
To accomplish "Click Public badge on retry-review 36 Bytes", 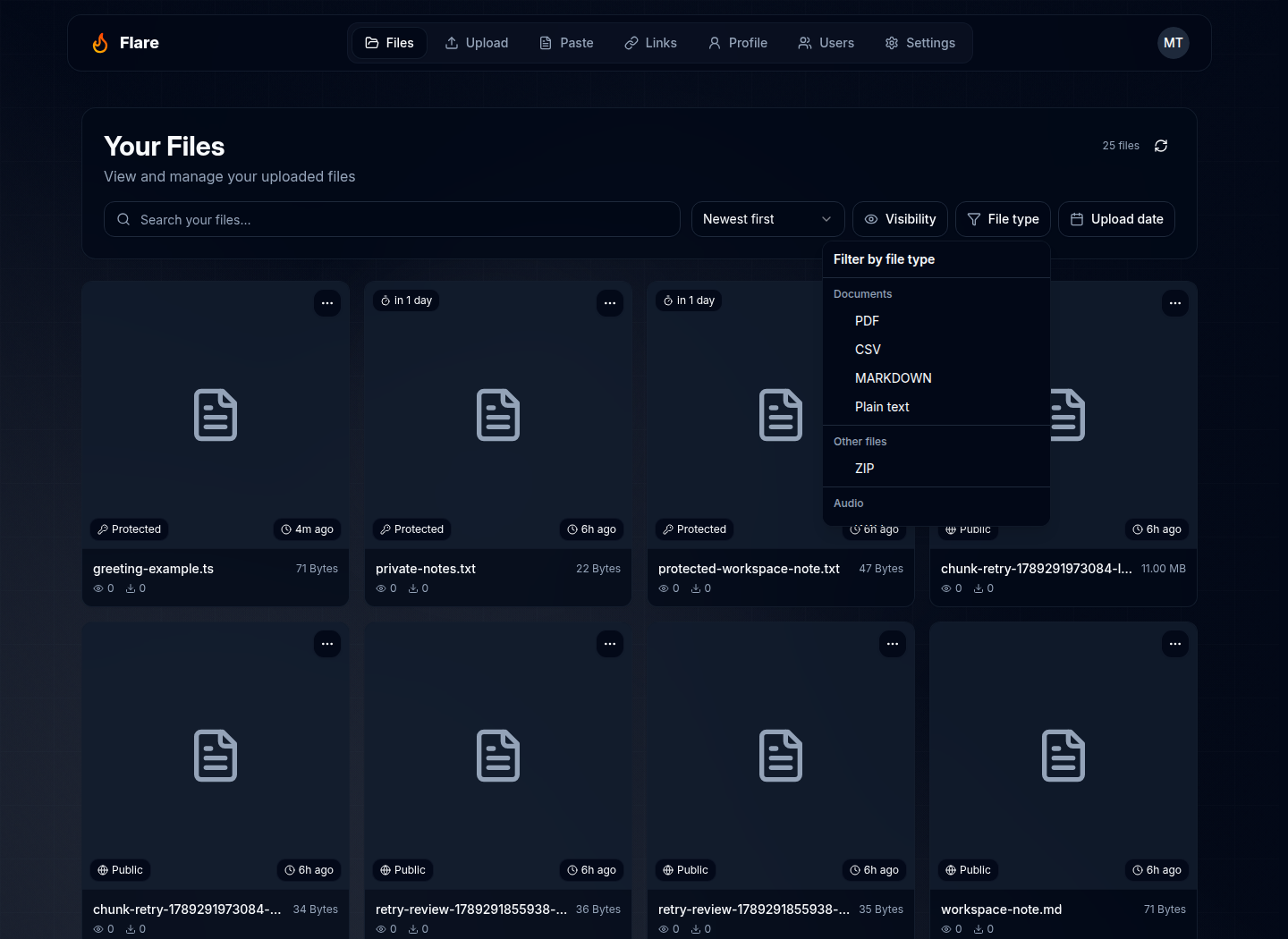I will [x=403, y=870].
